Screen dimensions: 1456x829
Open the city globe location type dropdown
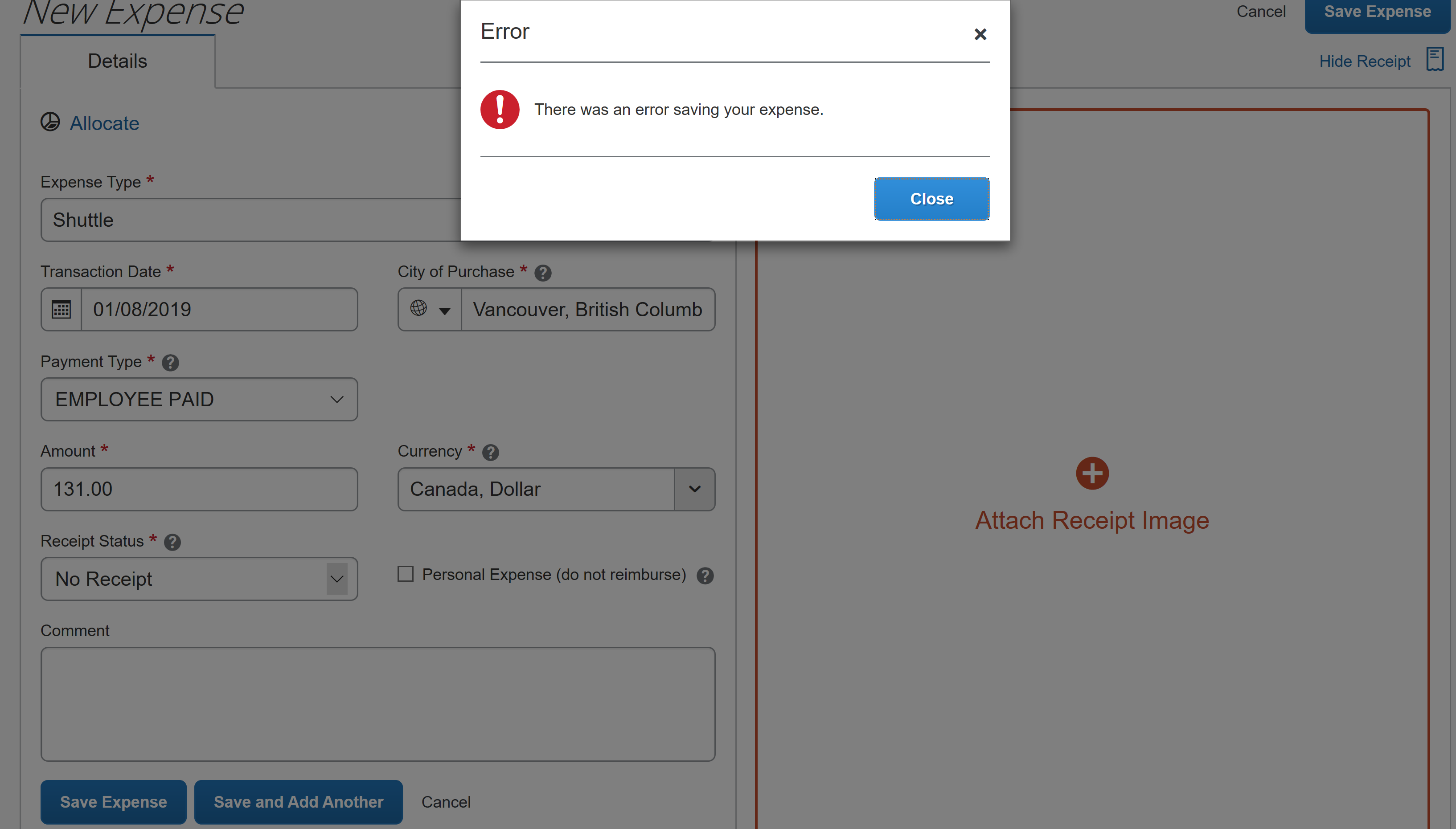[430, 309]
